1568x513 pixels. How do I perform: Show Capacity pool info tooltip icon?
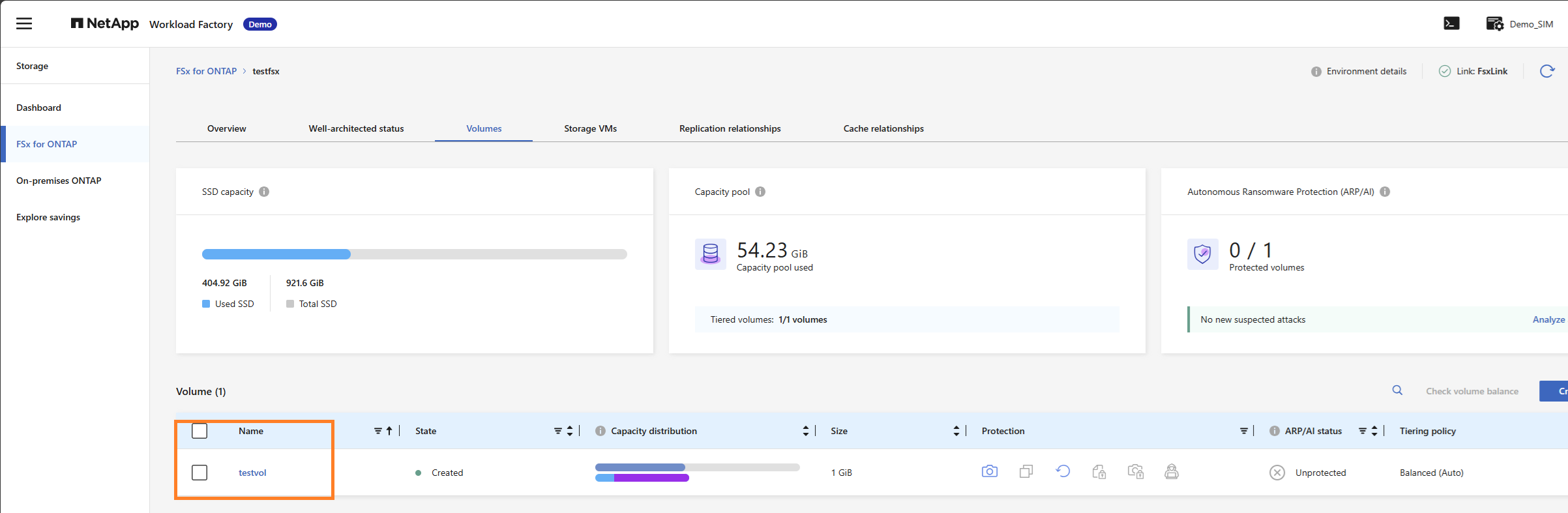click(x=760, y=192)
